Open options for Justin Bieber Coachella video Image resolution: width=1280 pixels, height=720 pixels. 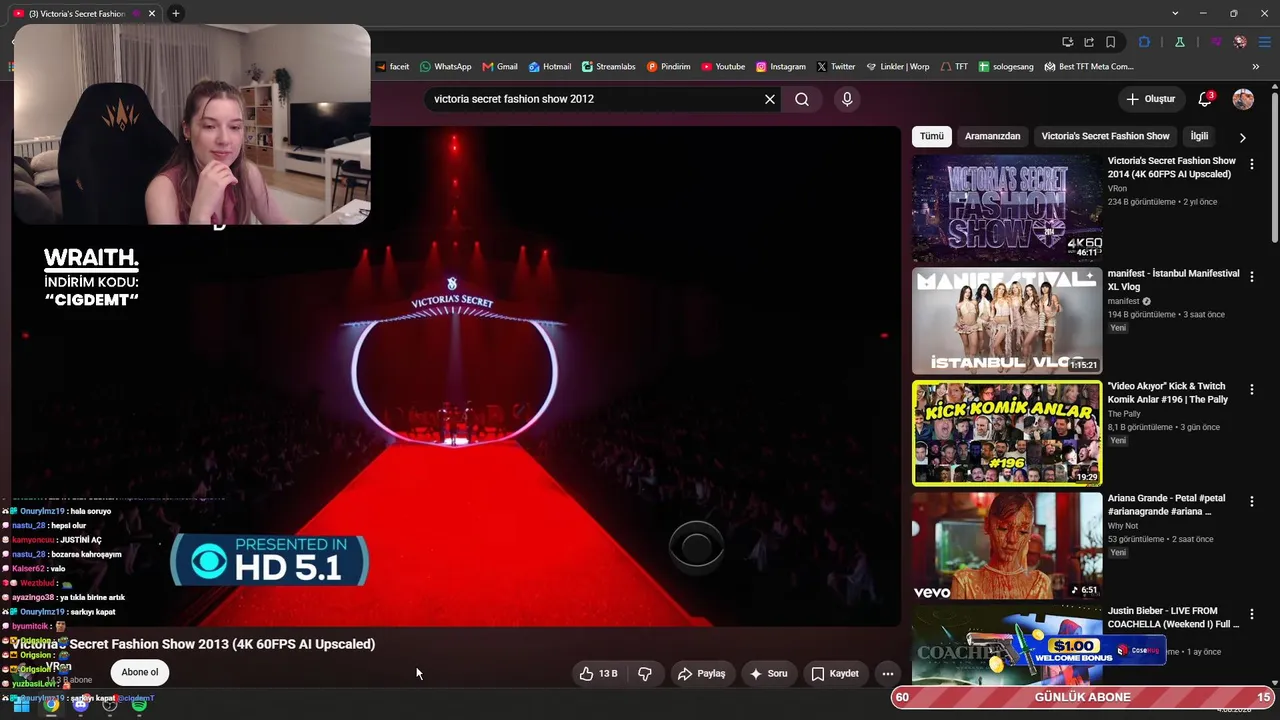tap(1251, 615)
